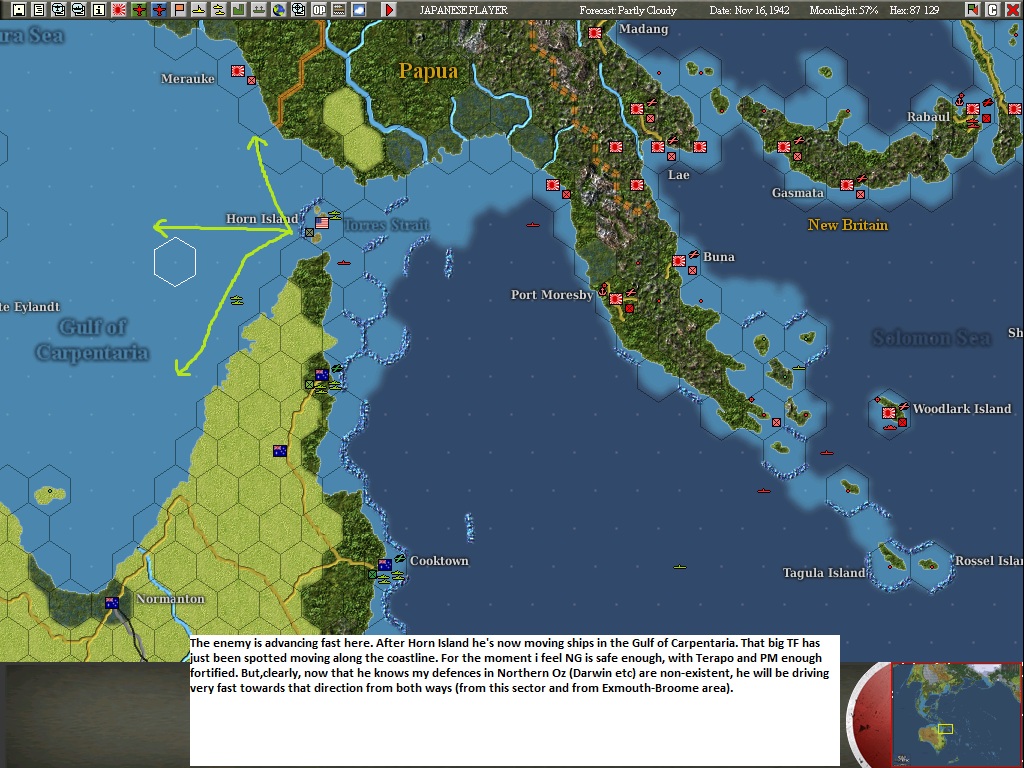Open the weather cloud toolbar icon
1024x768 pixels.
pyautogui.click(x=359, y=10)
